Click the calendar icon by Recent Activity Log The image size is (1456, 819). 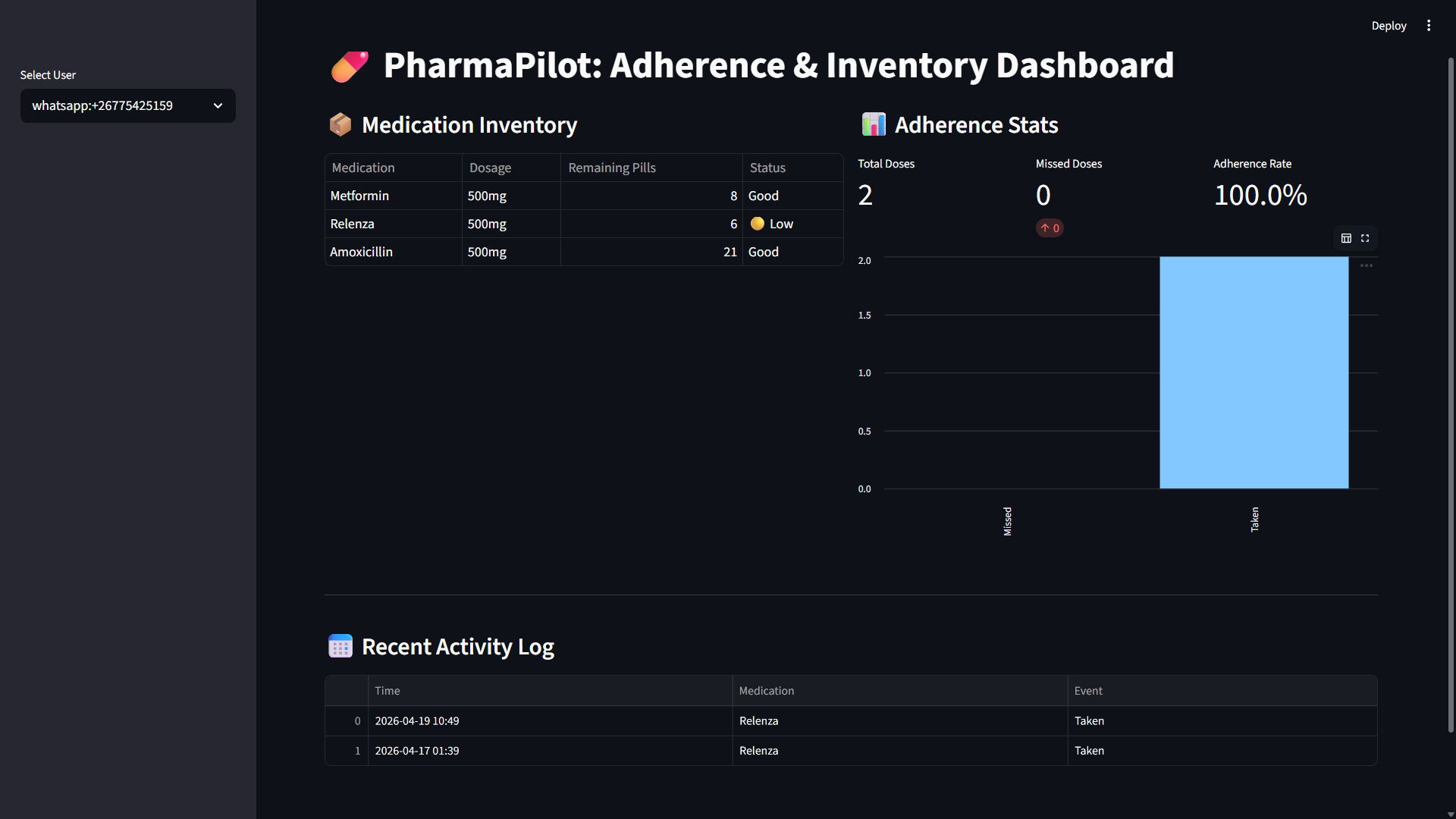pyautogui.click(x=340, y=646)
